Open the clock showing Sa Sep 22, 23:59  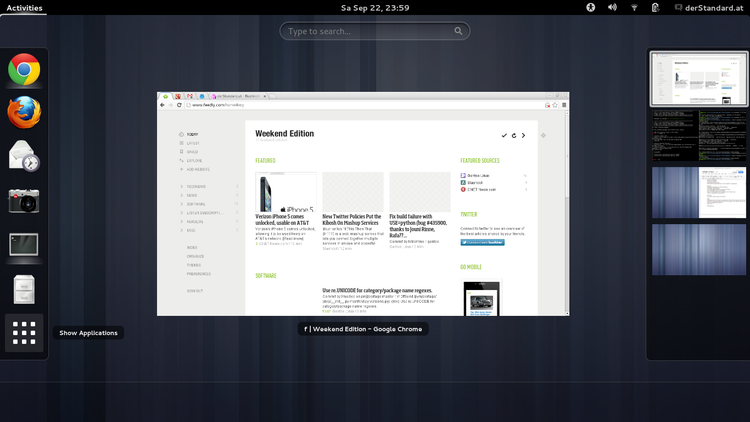375,7
